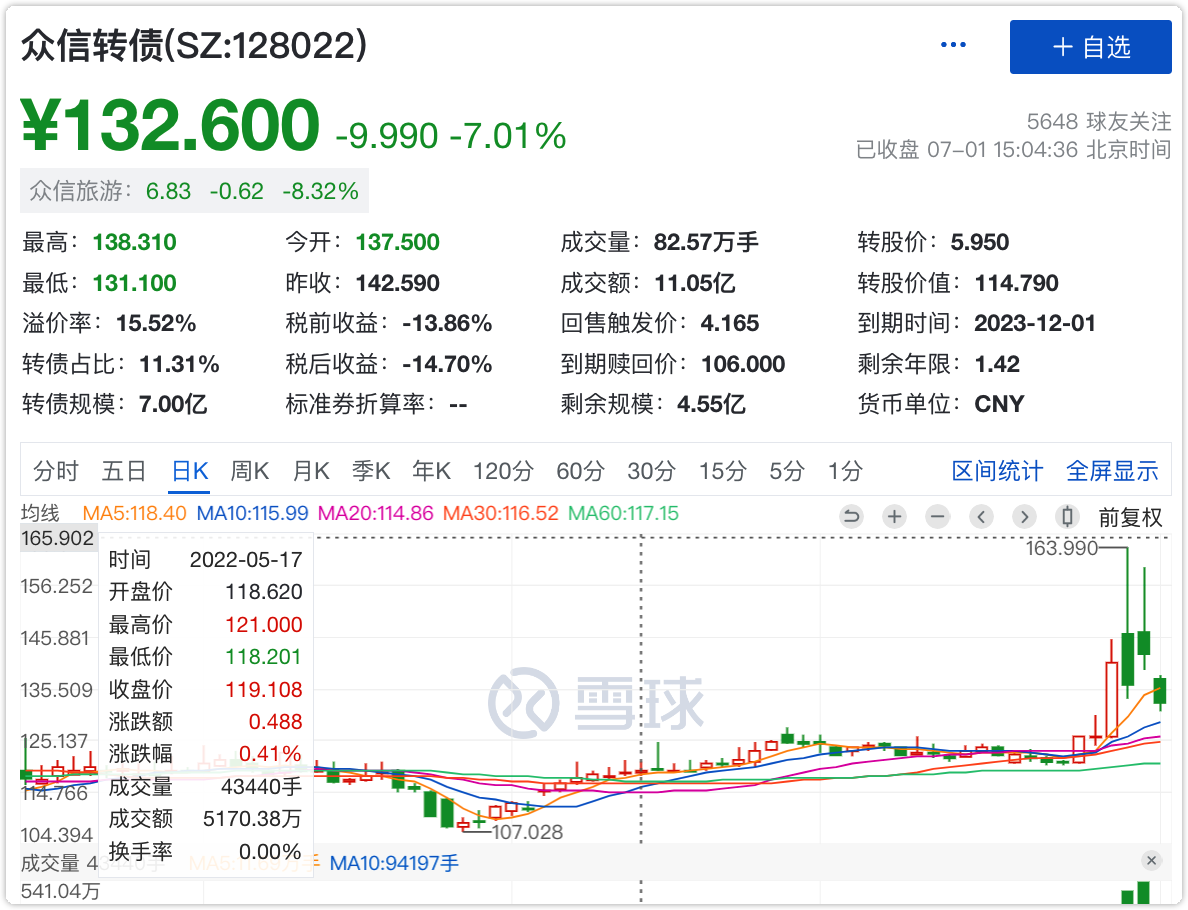Enter 全屏显示 fullscreen mode
Viewport: 1188px width, 910px height.
click(1112, 471)
